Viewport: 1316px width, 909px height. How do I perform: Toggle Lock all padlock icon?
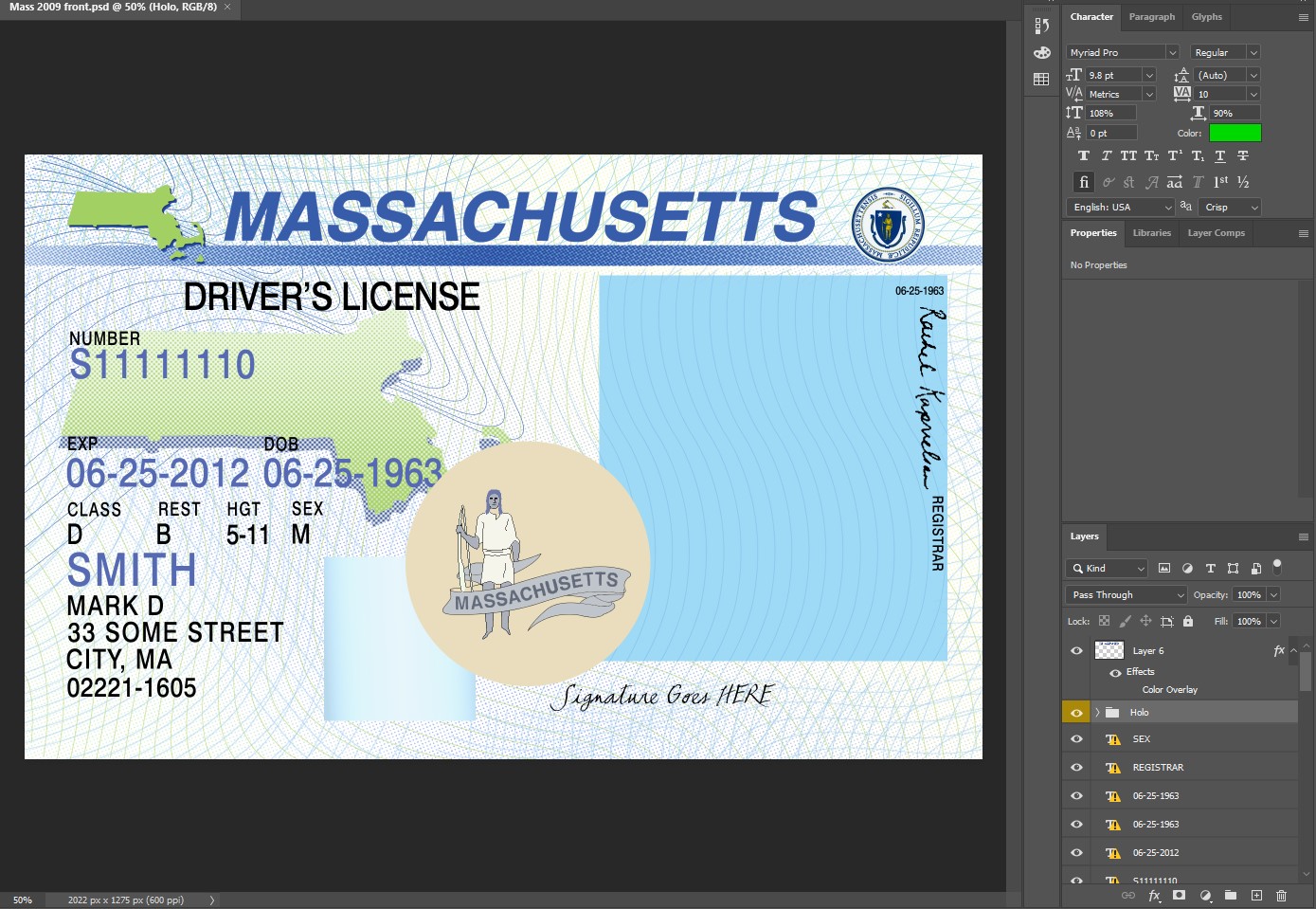pyautogui.click(x=1188, y=621)
